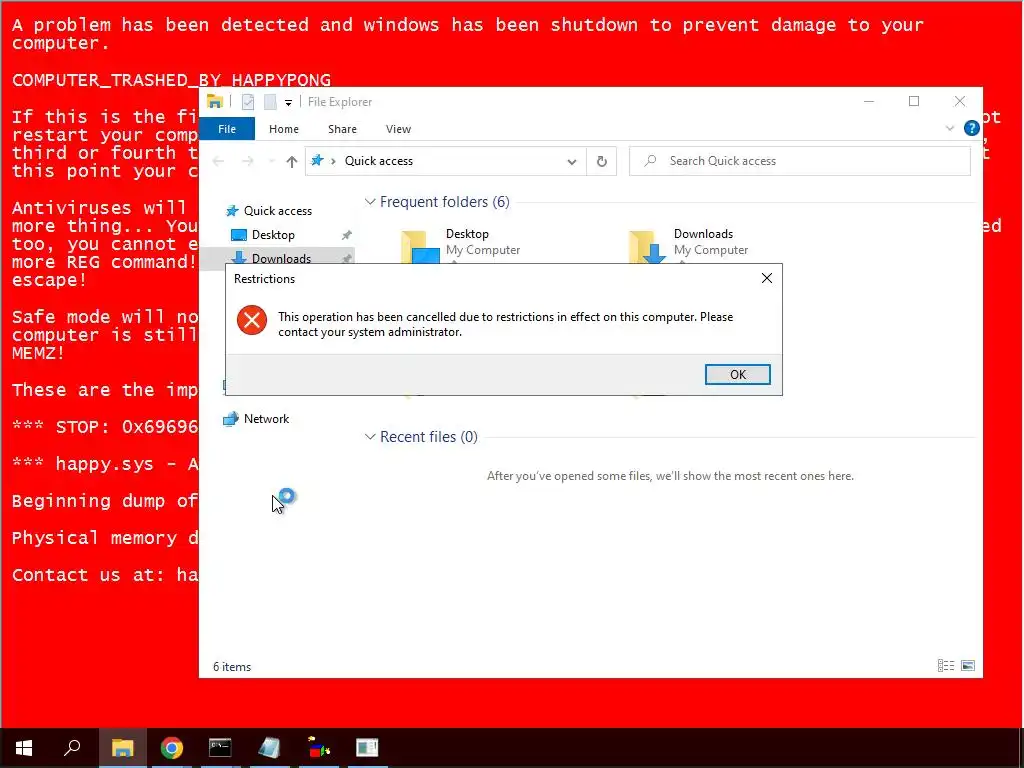Open the Windows Start menu
Image resolution: width=1024 pixels, height=768 pixels.
click(x=24, y=748)
